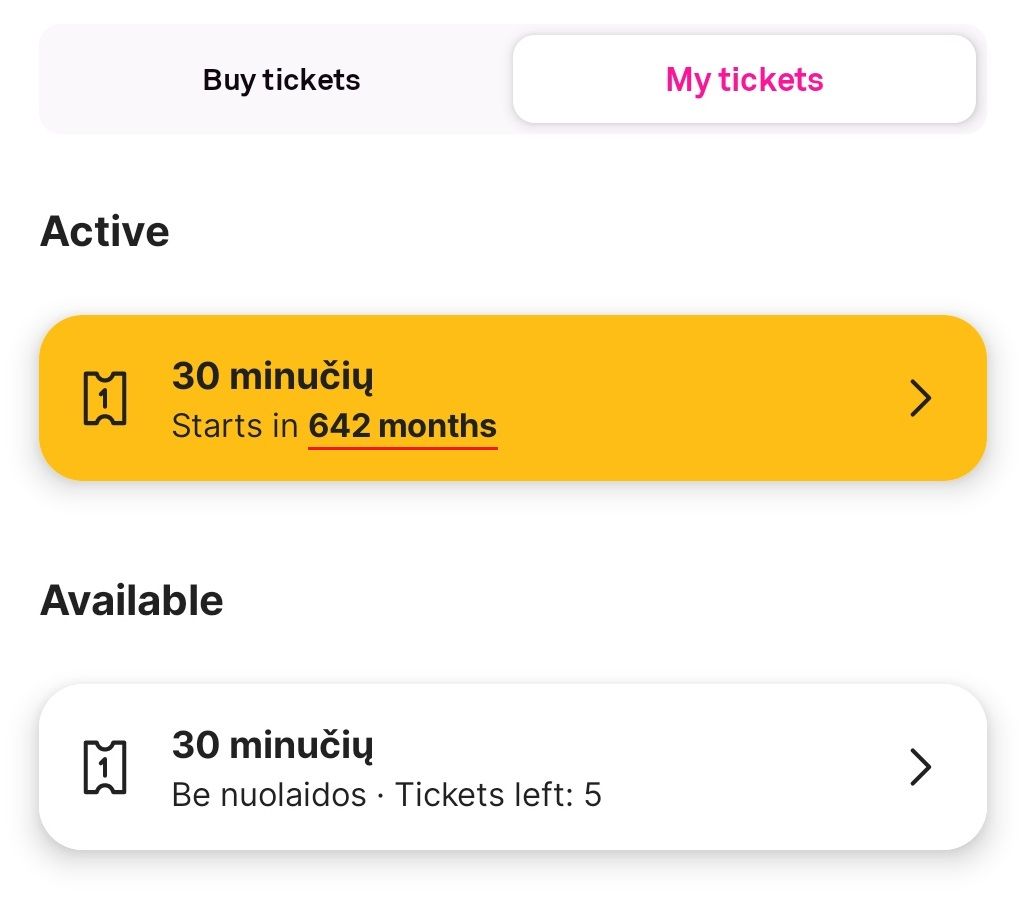Click the number 1 inside active ticket icon

tap(104, 399)
